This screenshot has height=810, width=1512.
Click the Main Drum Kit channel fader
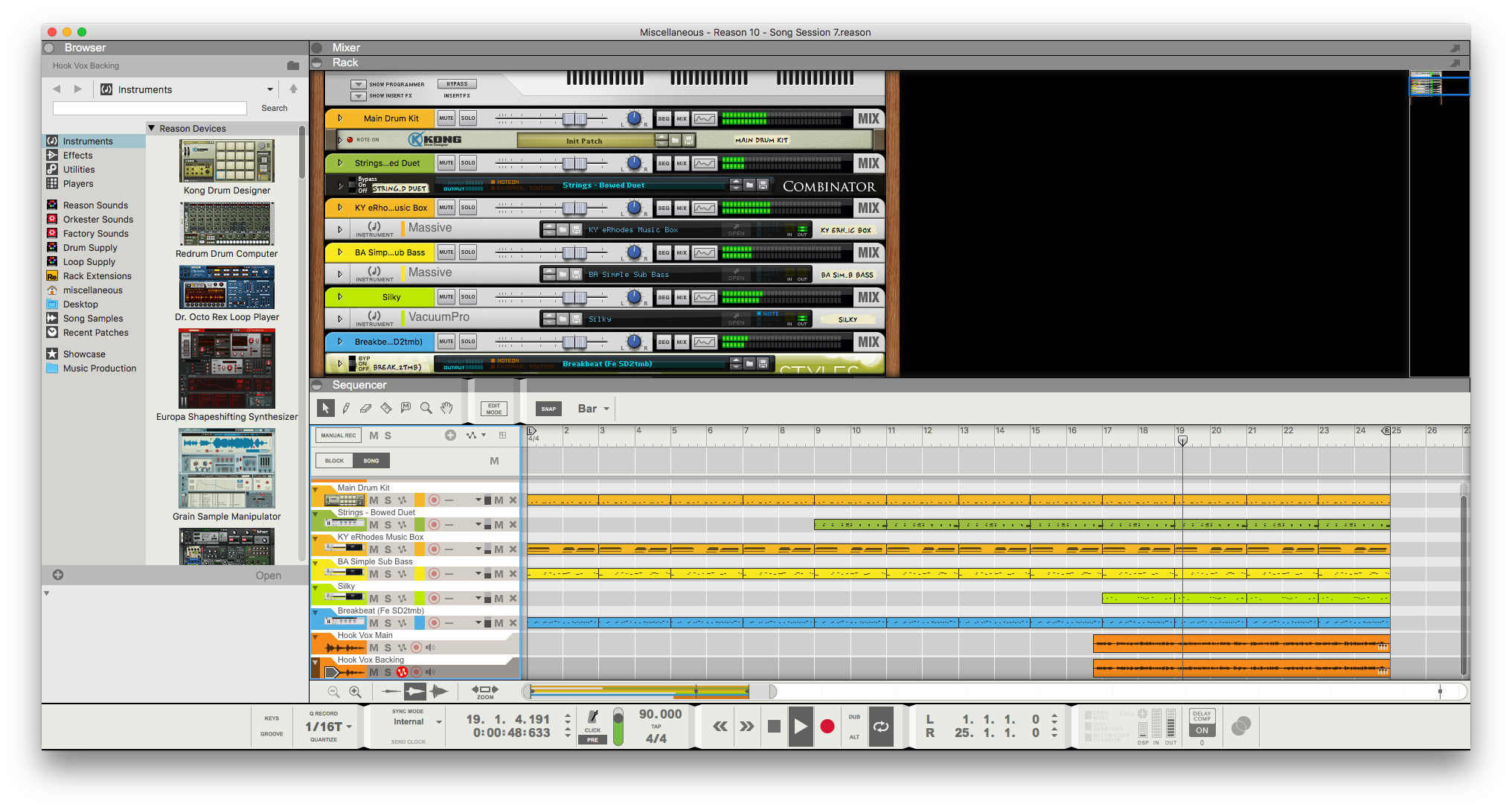click(x=574, y=119)
